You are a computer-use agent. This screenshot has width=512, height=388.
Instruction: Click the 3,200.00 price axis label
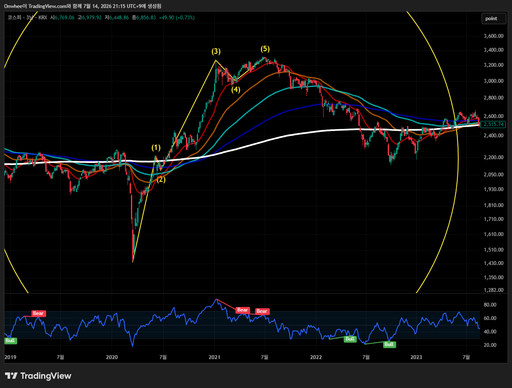494,65
